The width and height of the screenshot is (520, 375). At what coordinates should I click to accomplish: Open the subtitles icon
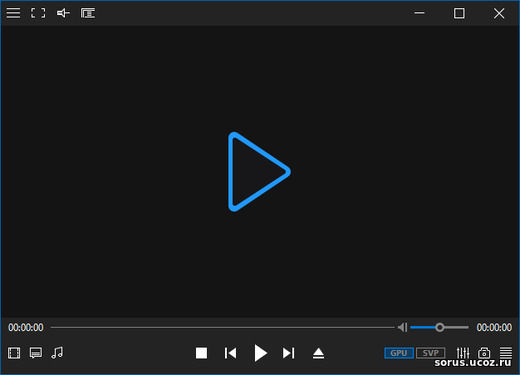[36, 353]
